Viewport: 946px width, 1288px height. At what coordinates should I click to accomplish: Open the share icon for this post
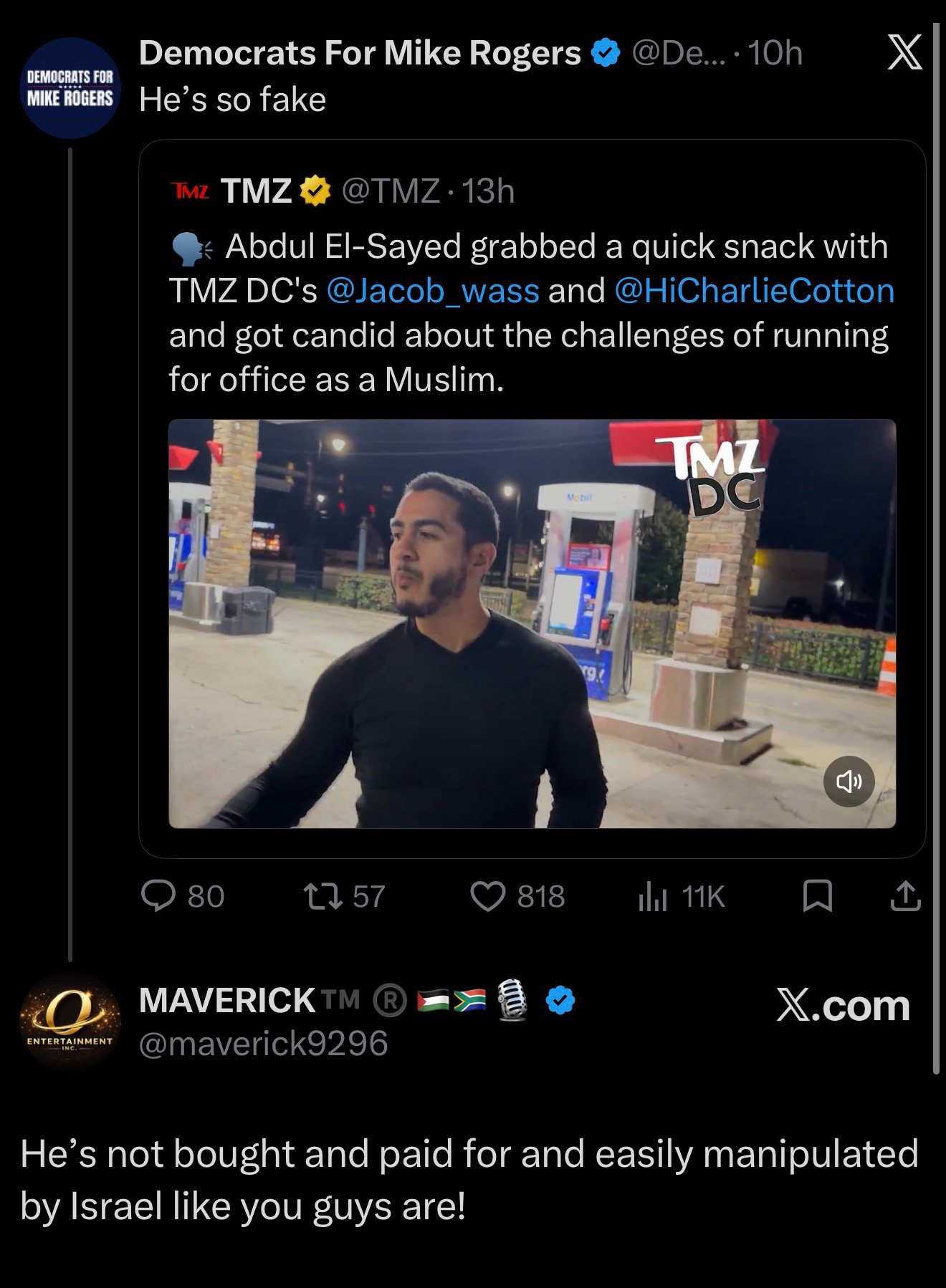(x=905, y=896)
